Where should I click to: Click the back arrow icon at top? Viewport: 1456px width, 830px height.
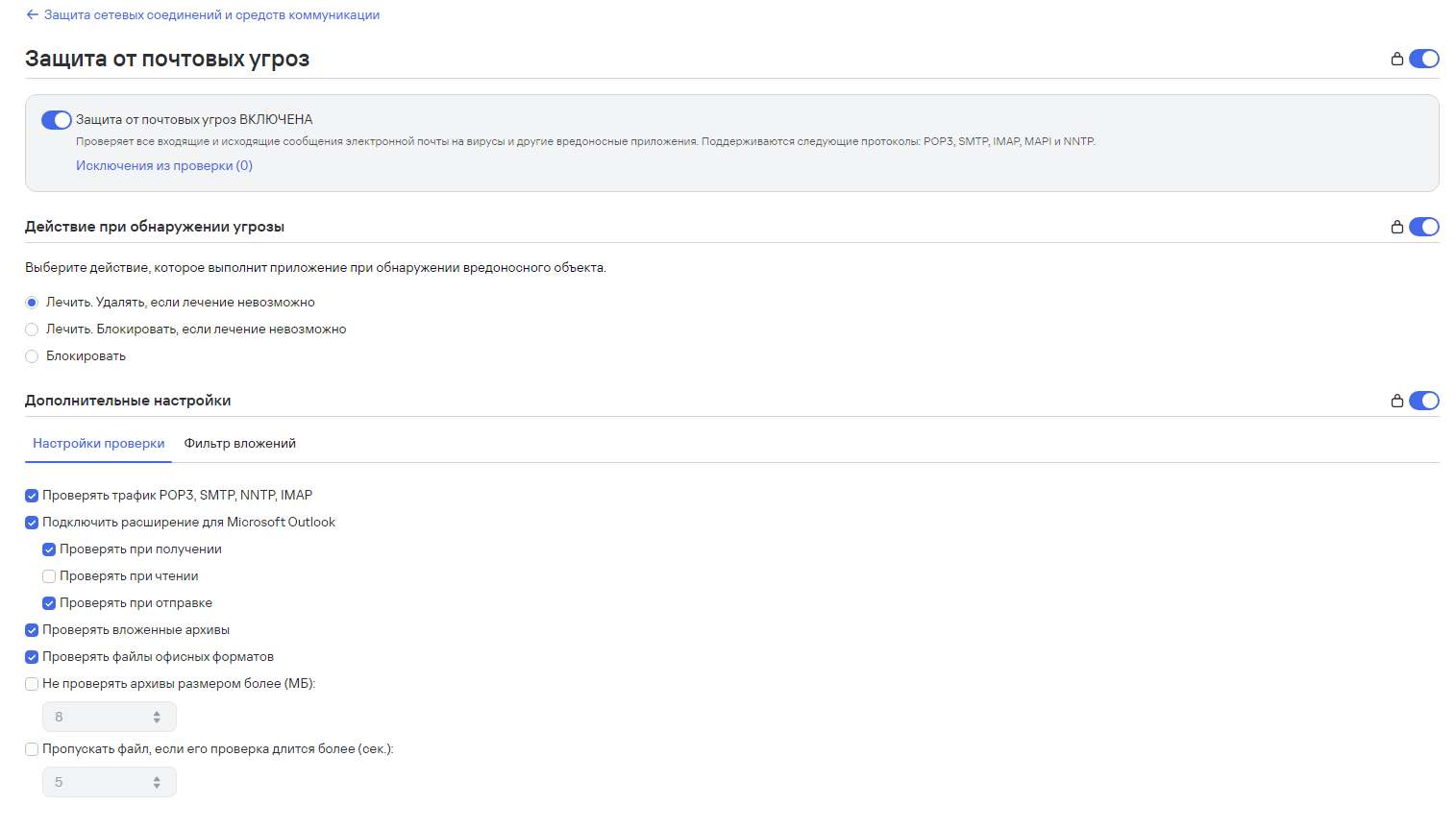33,14
